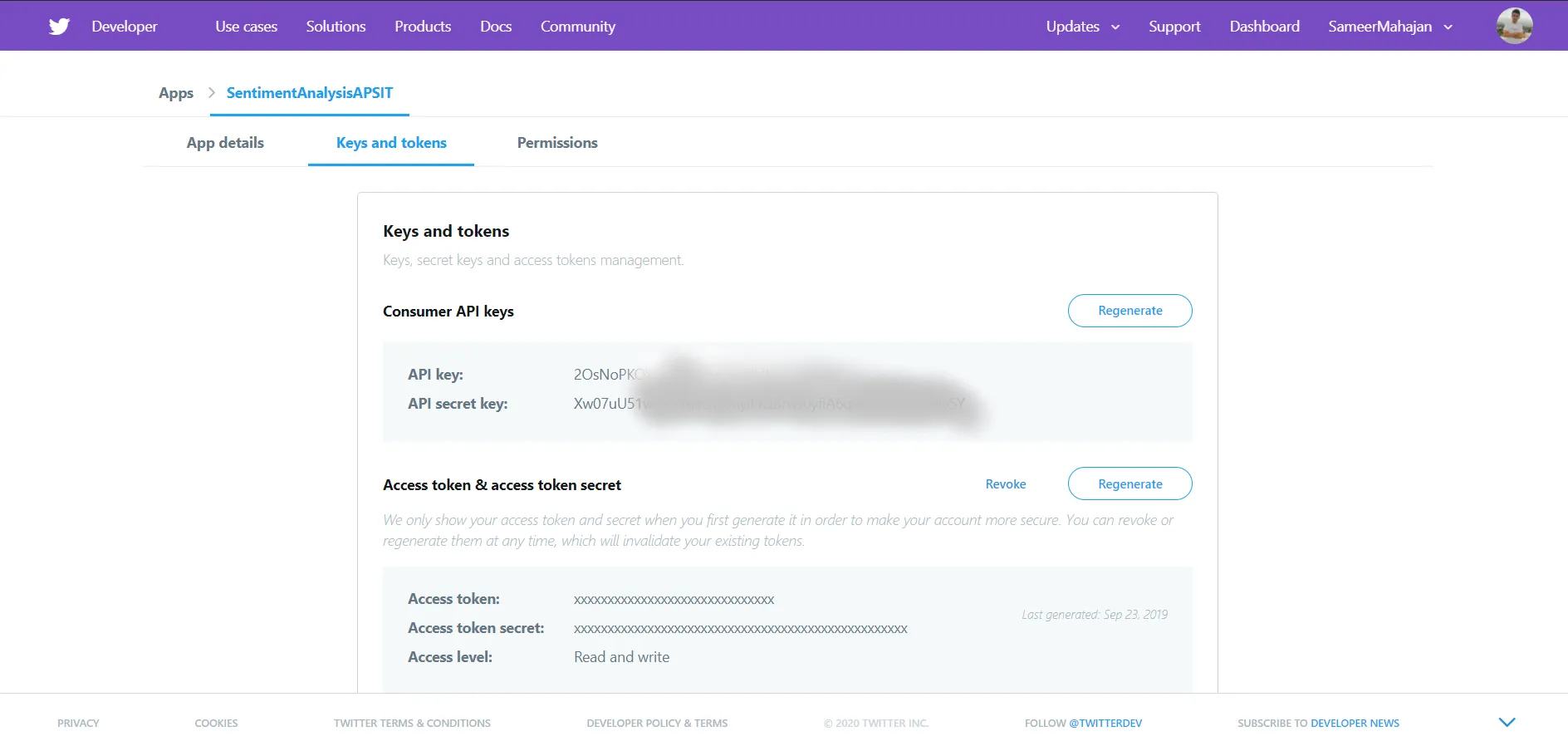
Task: Regenerate the access token and secret
Action: coord(1129,484)
